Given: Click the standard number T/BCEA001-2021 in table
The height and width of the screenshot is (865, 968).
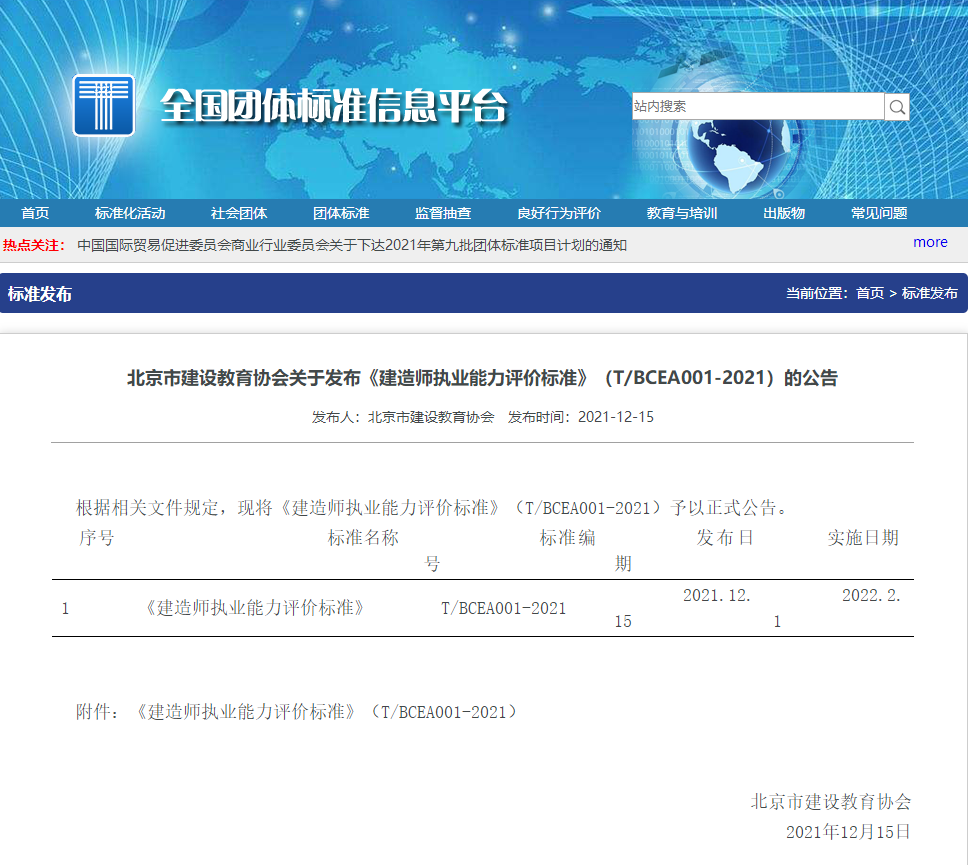Looking at the screenshot, I should 503,608.
